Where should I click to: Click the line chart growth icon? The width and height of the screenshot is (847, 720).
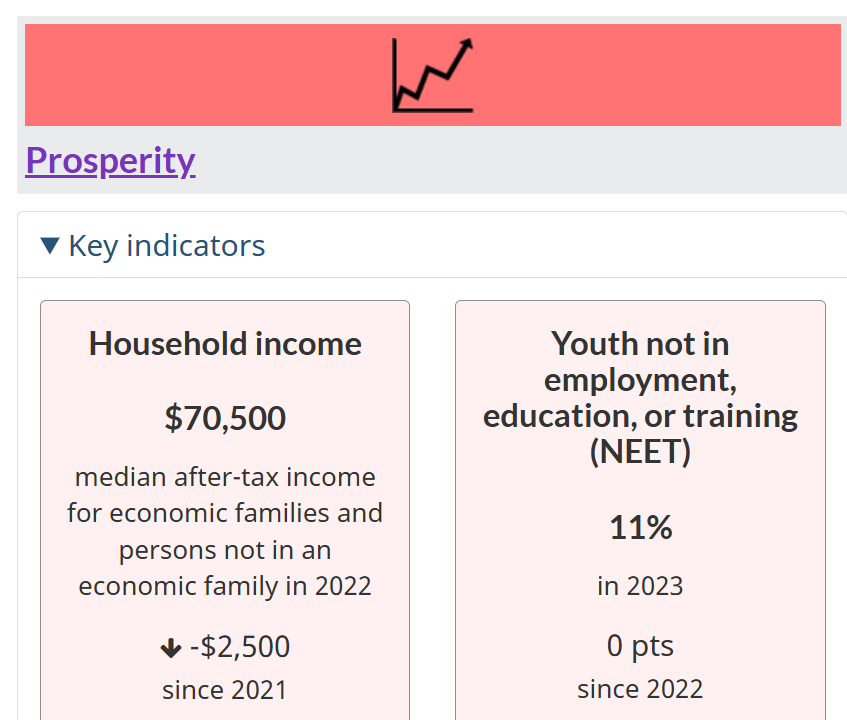pyautogui.click(x=433, y=75)
